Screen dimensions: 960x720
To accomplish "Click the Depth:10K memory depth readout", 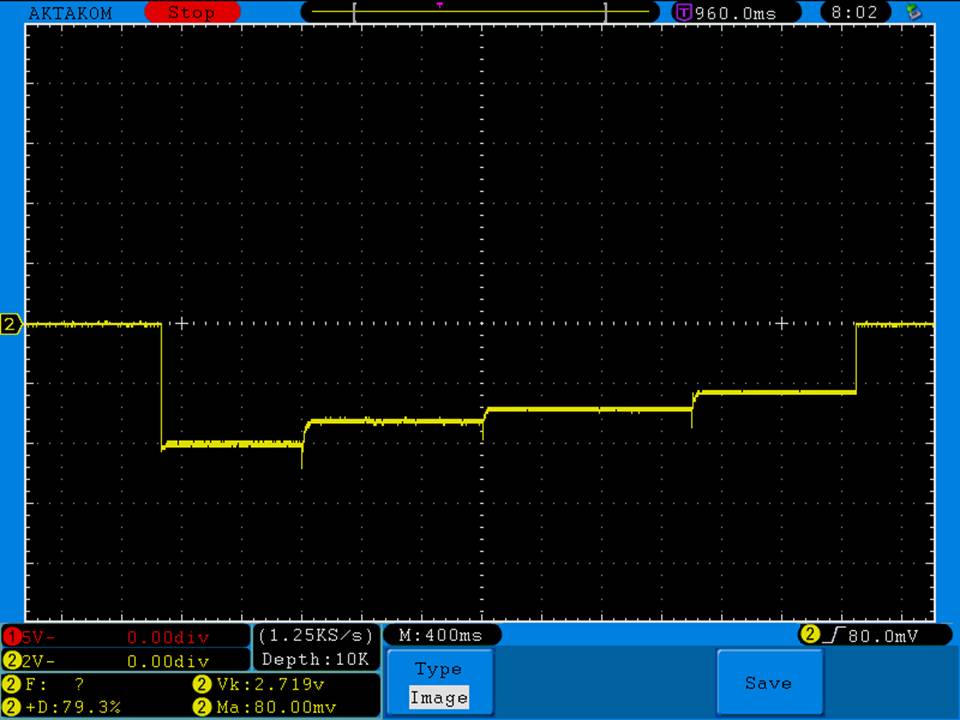I will tap(316, 659).
